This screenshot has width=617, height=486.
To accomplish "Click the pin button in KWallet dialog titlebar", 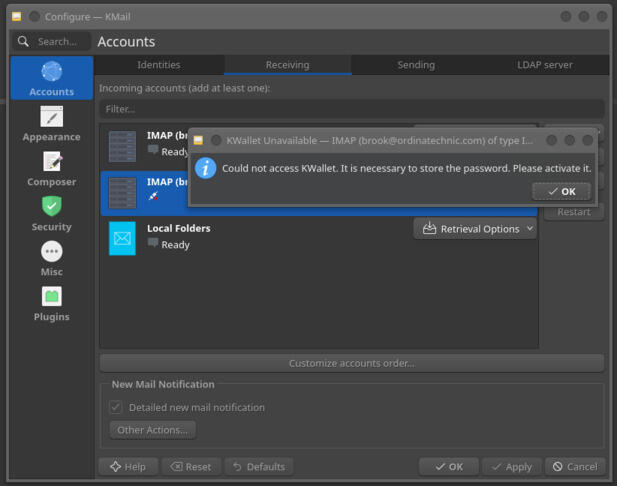I will tap(216, 140).
